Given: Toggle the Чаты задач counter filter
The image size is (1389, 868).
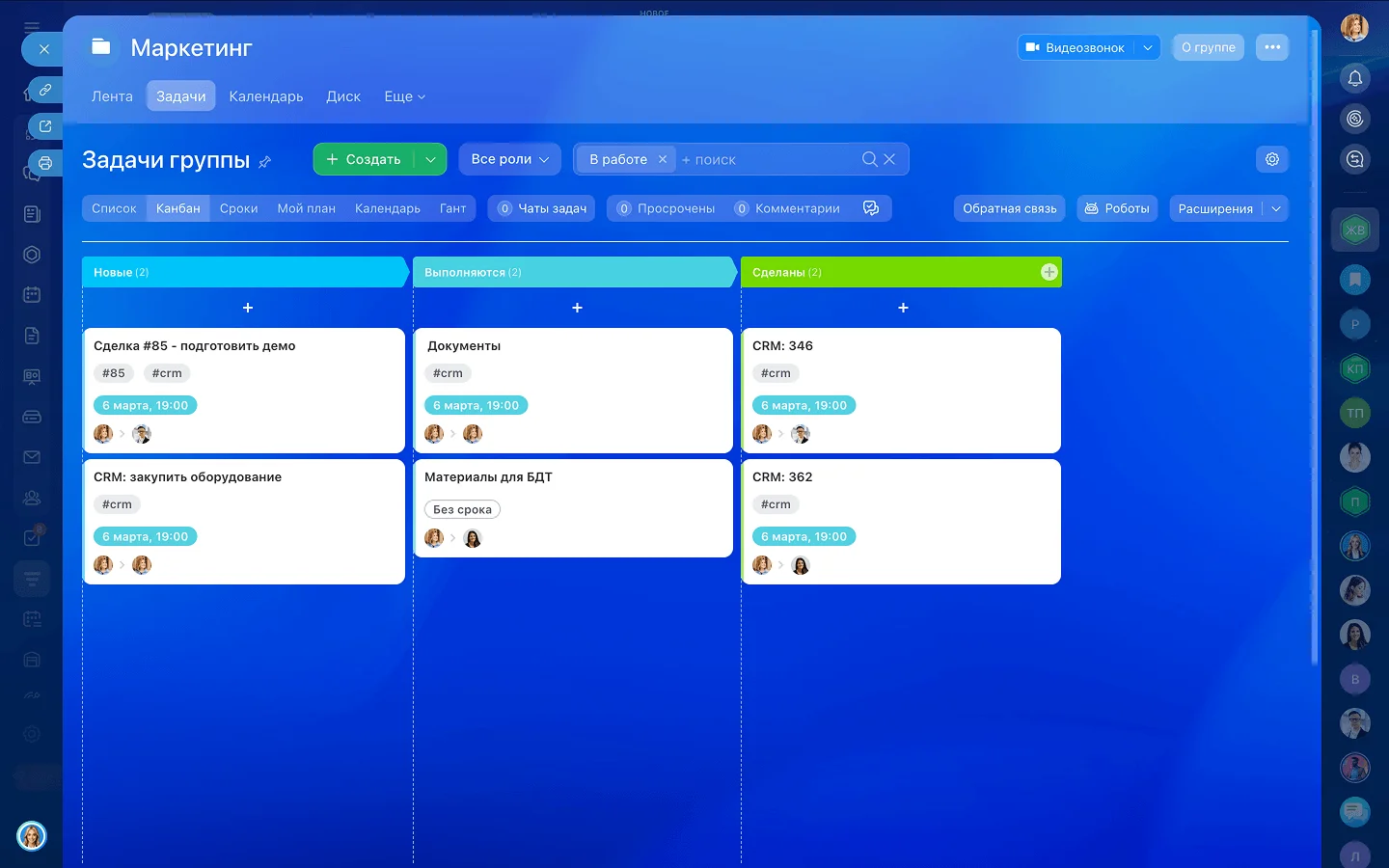Looking at the screenshot, I should click(x=542, y=208).
